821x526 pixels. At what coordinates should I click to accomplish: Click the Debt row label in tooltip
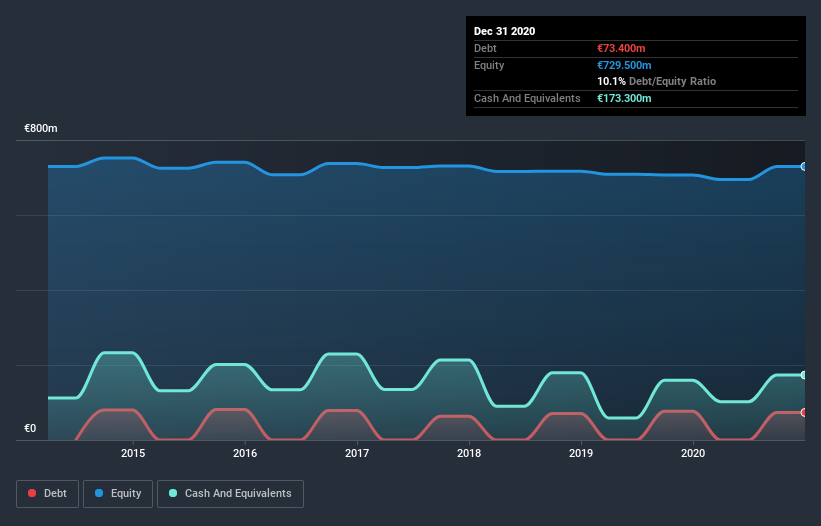pyautogui.click(x=485, y=48)
